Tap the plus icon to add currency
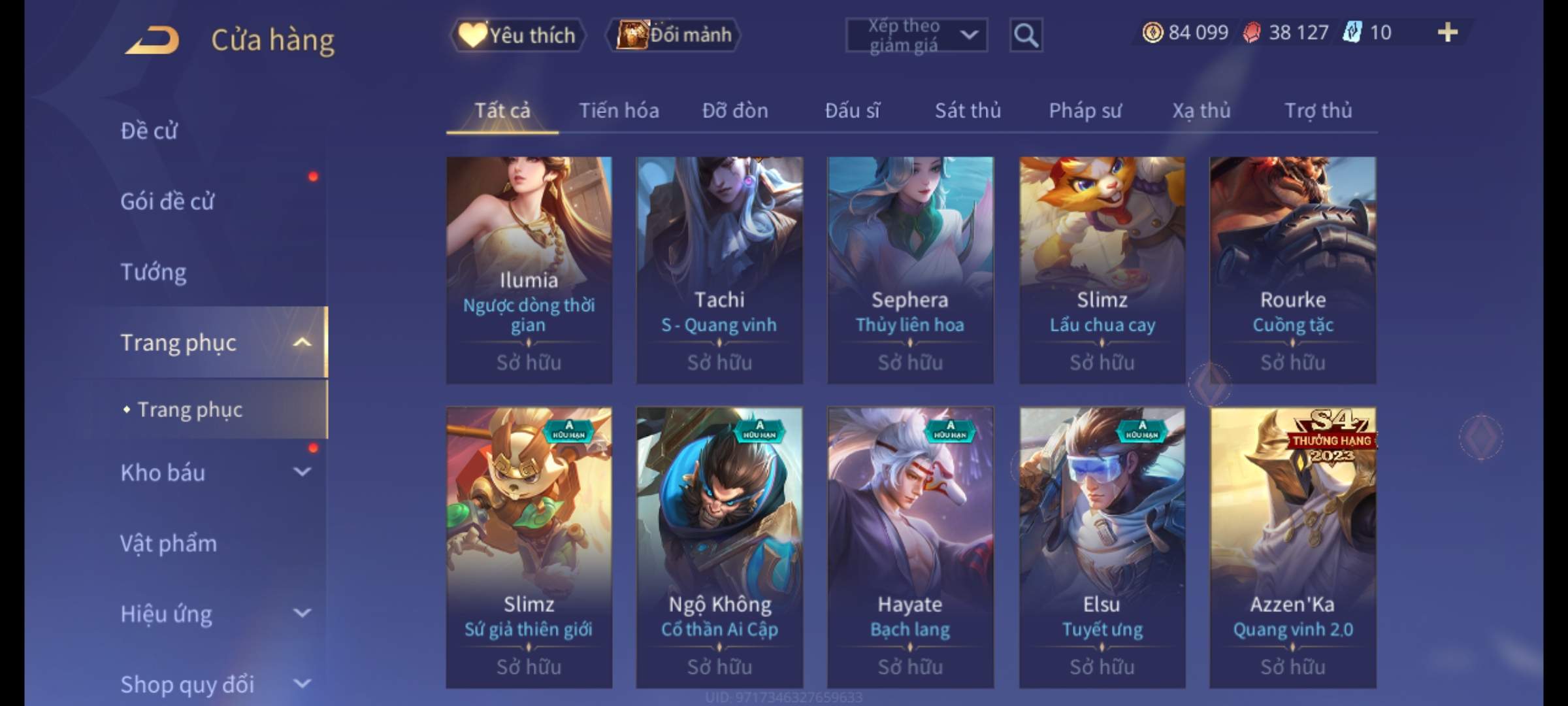The height and width of the screenshot is (706, 1568). 1448,32
